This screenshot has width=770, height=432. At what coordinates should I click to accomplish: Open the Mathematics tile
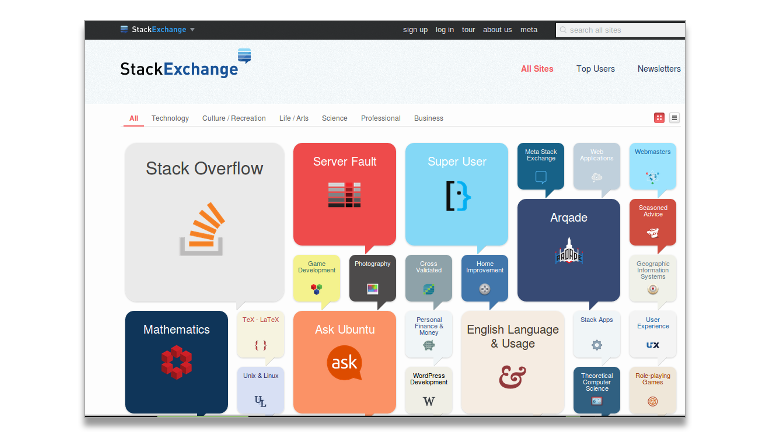176,362
